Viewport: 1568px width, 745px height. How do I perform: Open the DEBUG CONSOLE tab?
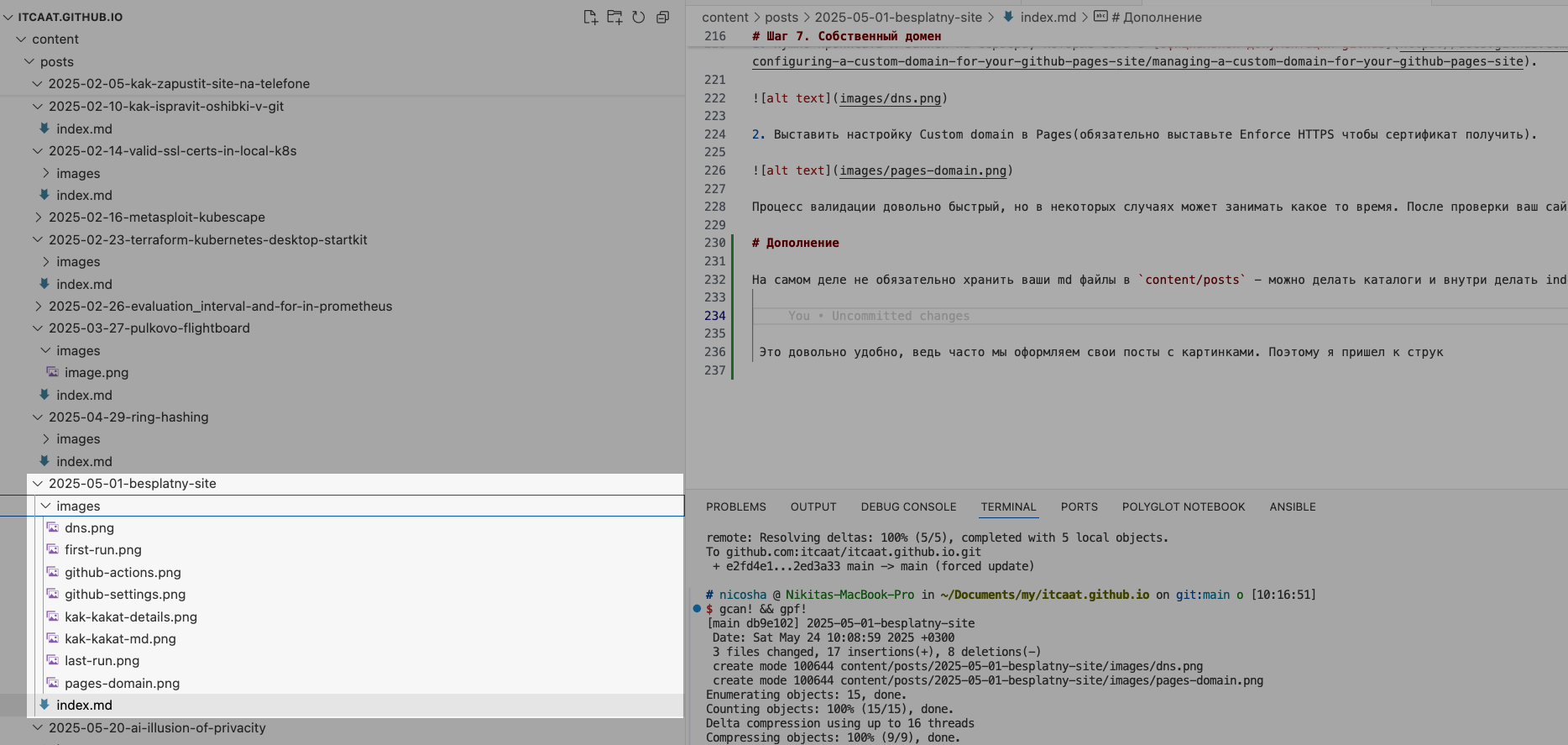(x=908, y=506)
